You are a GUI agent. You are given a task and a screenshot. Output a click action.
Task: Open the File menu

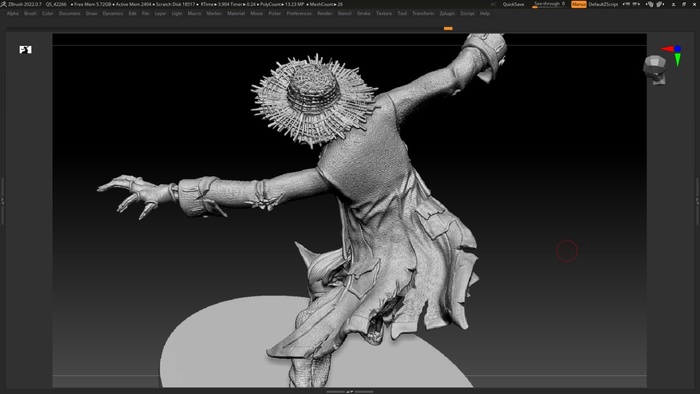pos(146,13)
